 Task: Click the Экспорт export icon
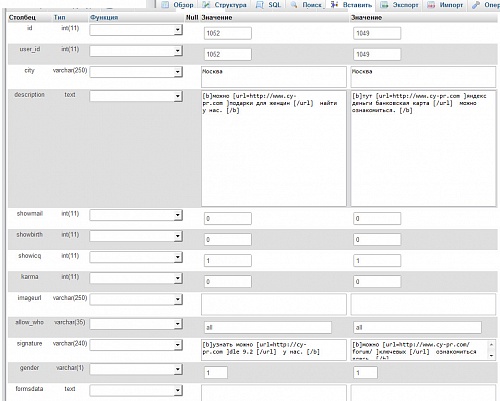pyautogui.click(x=384, y=5)
